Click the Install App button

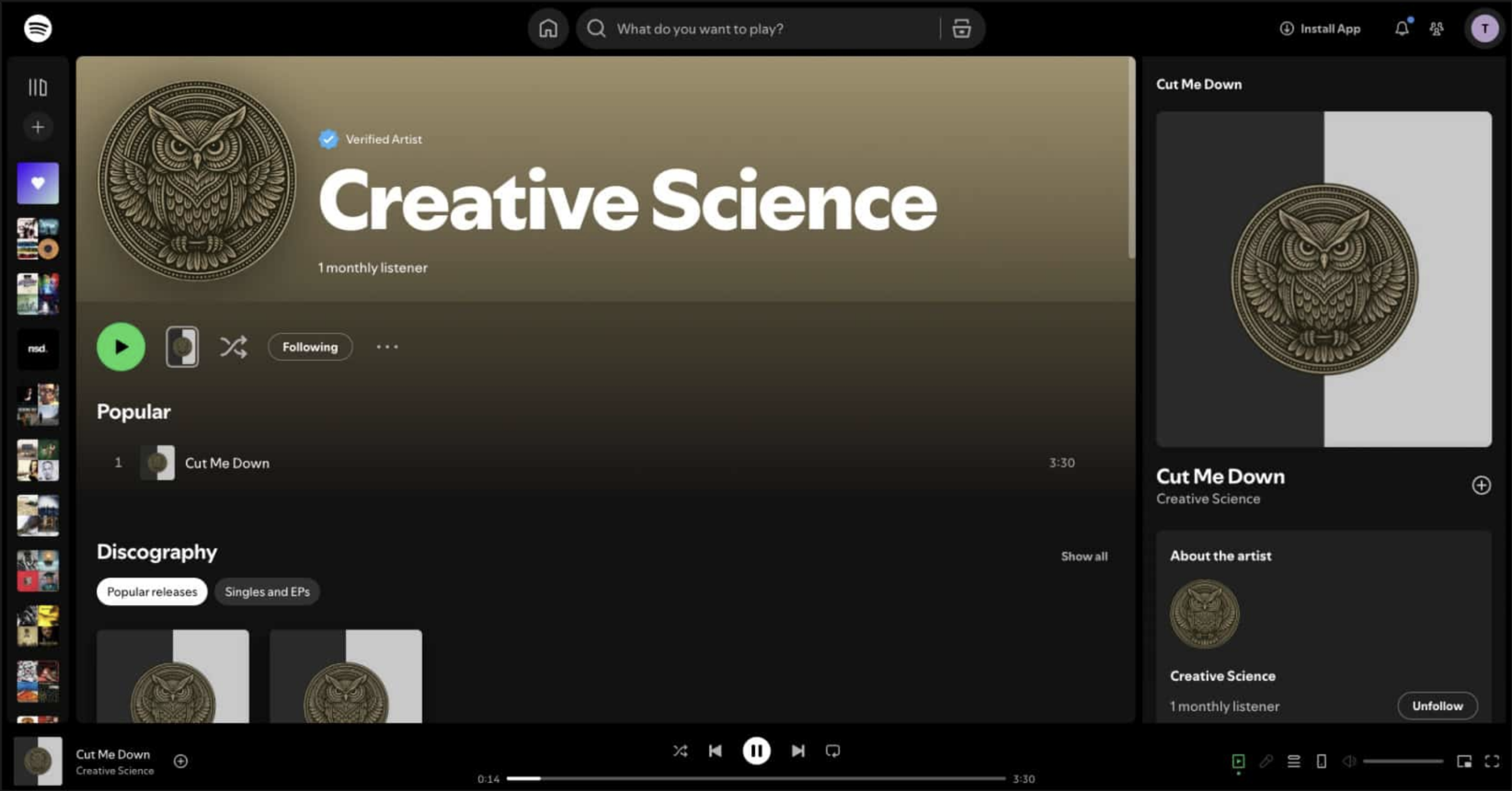point(1320,28)
